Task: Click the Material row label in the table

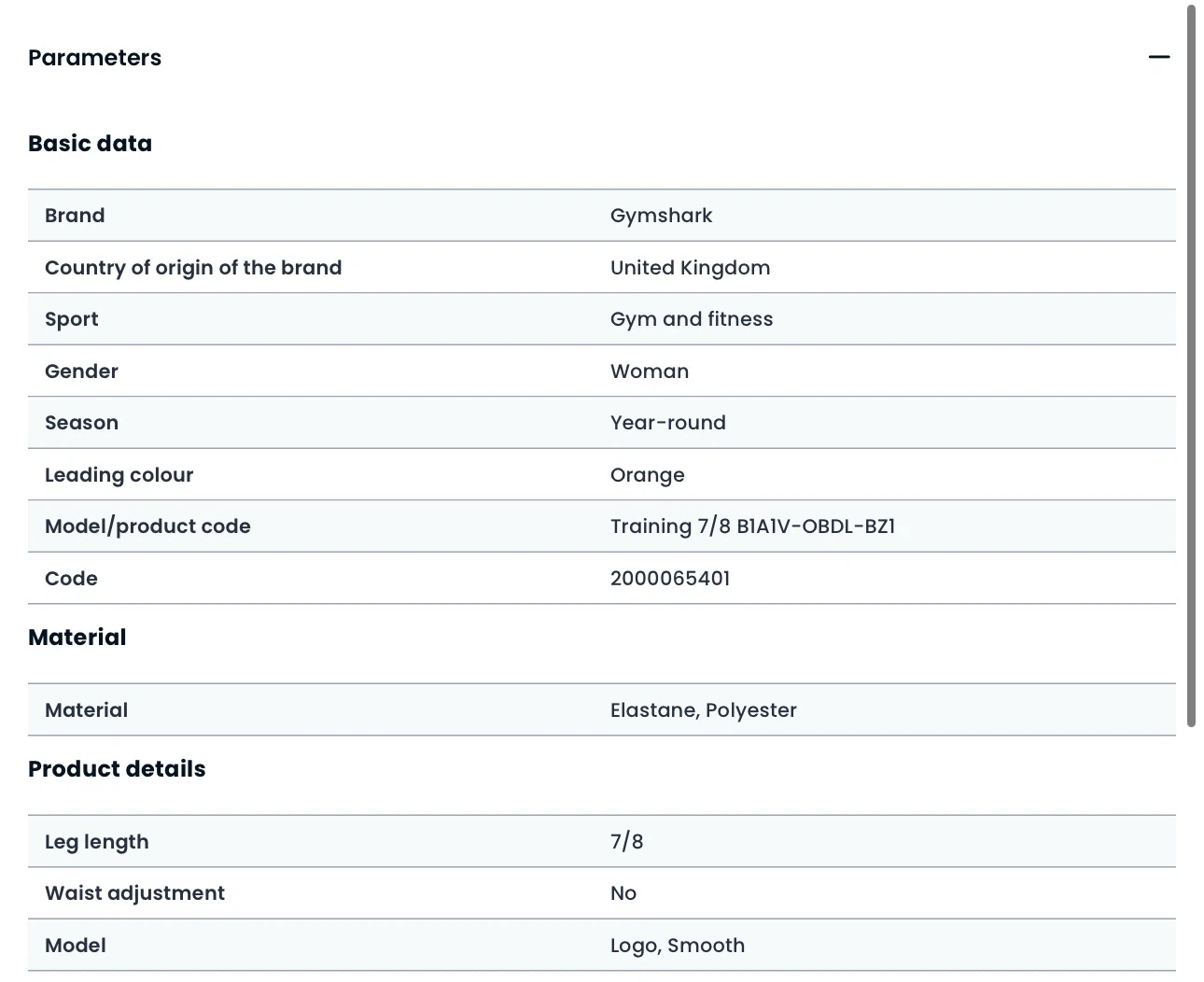Action: pos(86,710)
